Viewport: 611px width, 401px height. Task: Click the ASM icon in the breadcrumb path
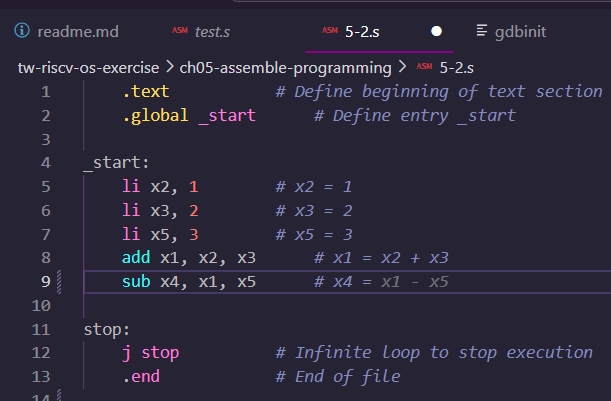(x=423, y=67)
